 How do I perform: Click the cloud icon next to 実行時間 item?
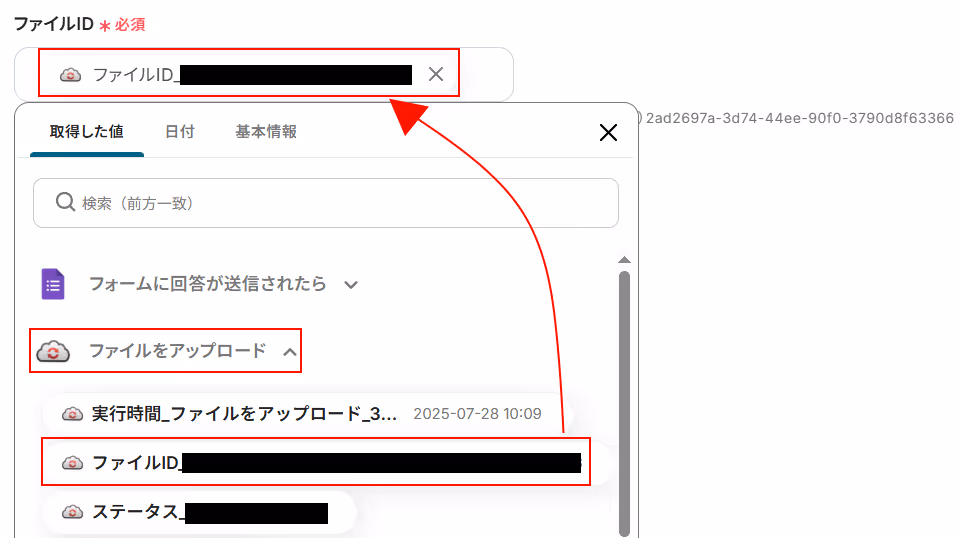[x=72, y=414]
